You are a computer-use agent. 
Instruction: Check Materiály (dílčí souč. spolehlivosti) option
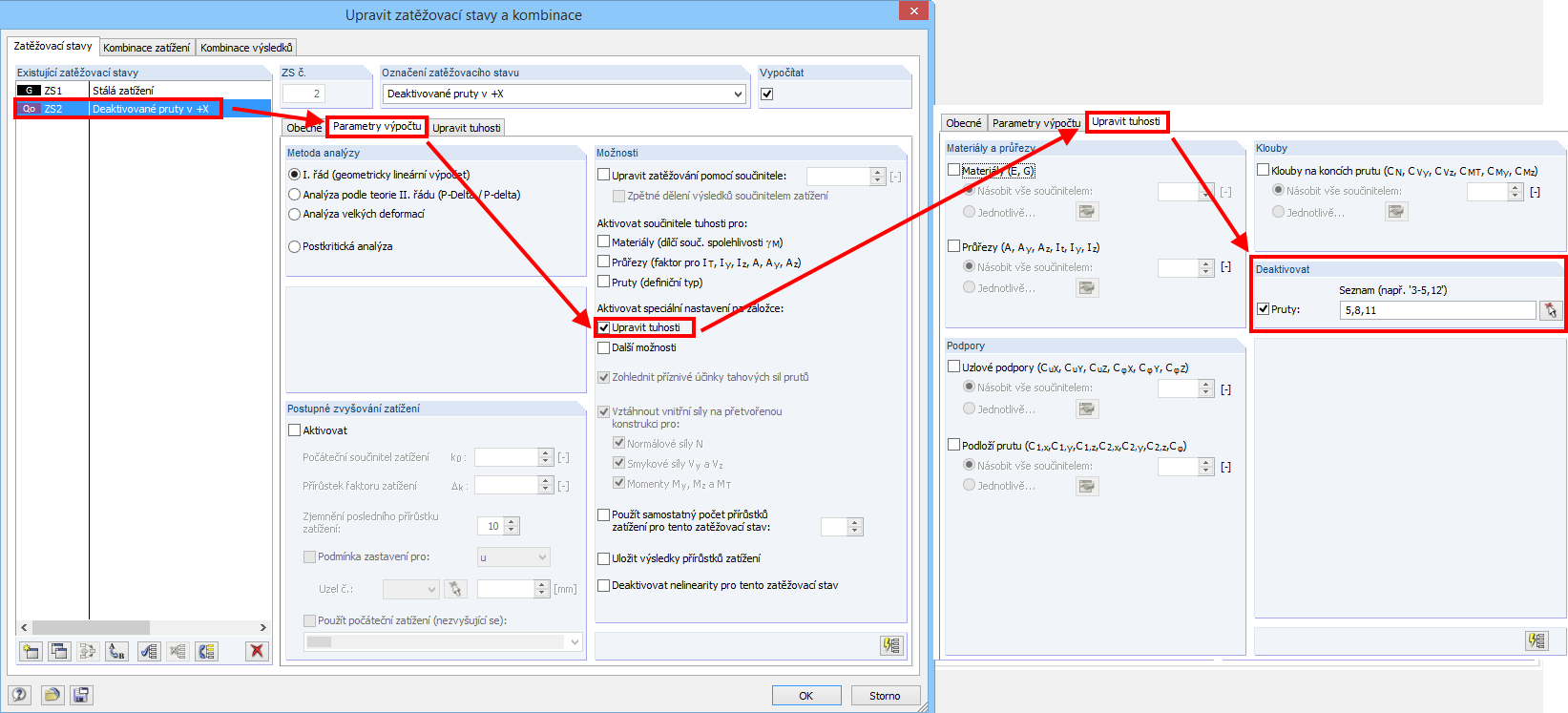click(x=603, y=242)
